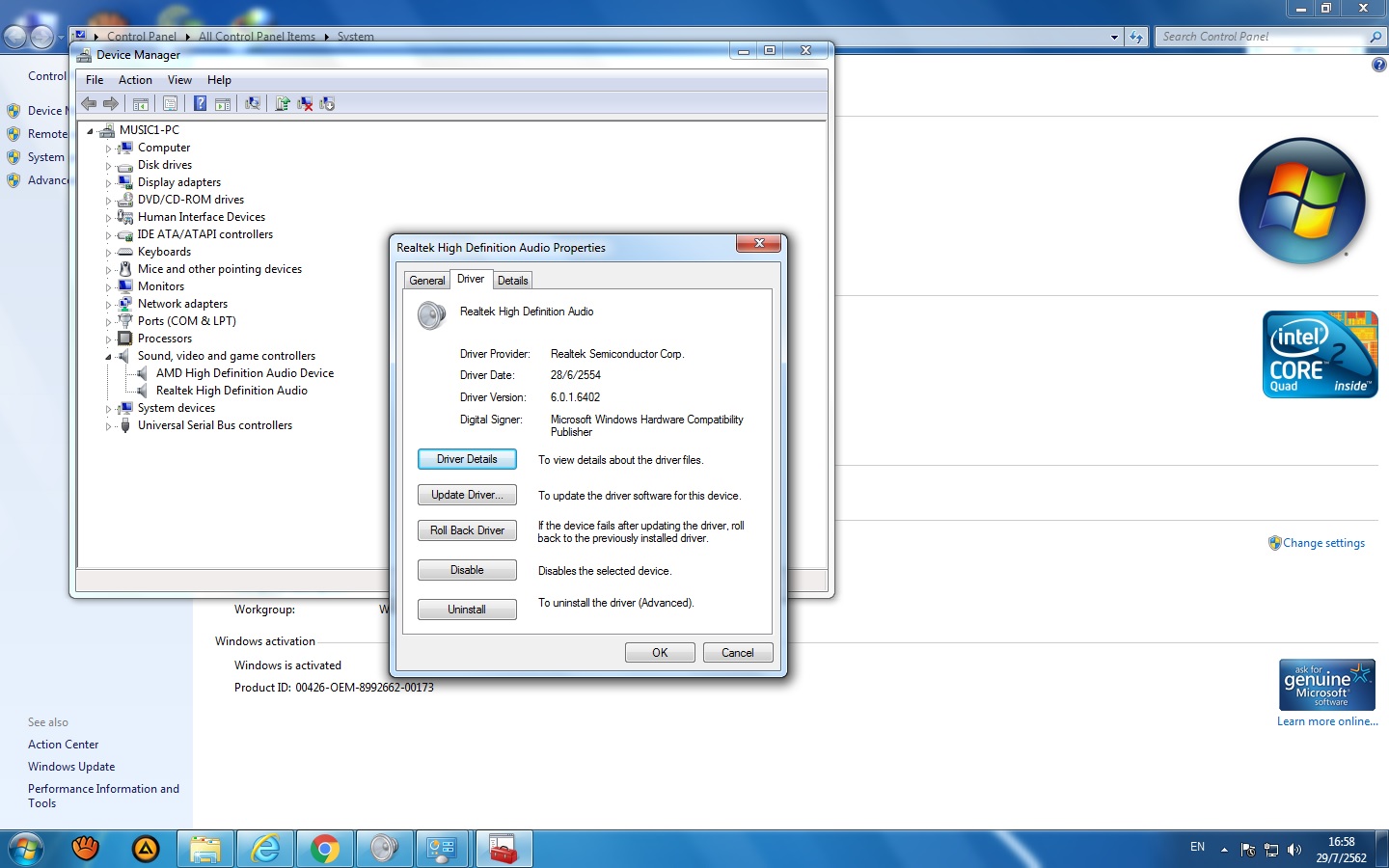Click the Uninstall toolbar icon with red X
This screenshot has width=1389, height=868.
(x=305, y=104)
